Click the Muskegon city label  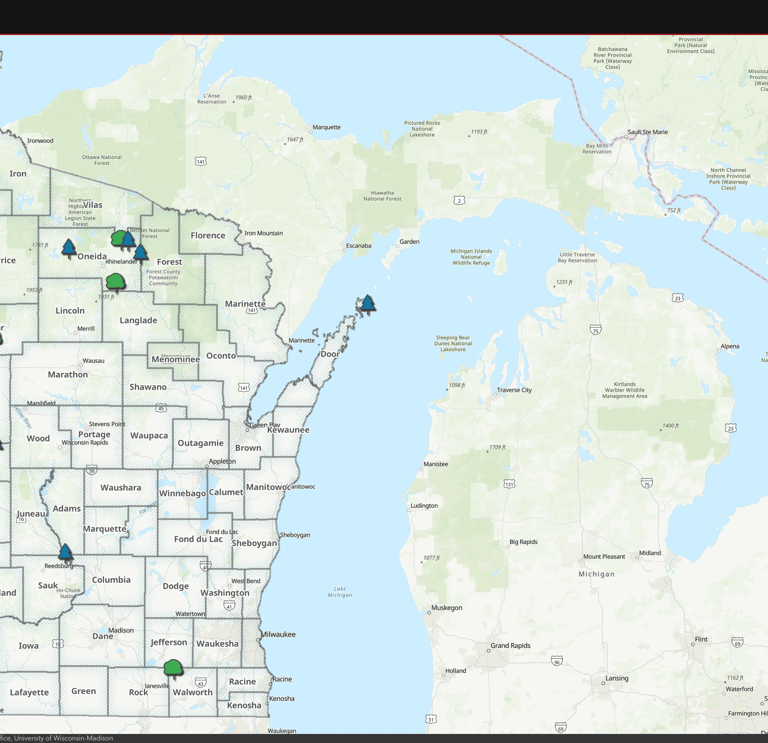[x=447, y=607]
